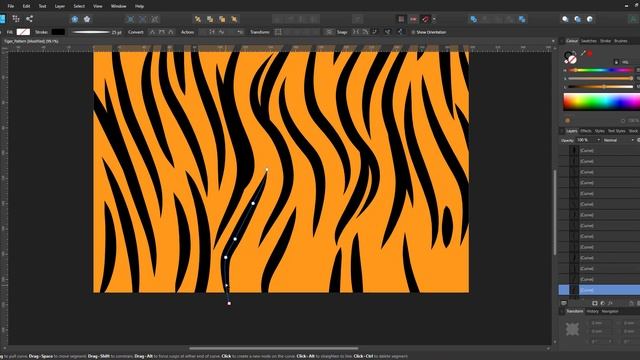Click the Transform anchor point selector
The height and width of the screenshot is (360, 640).
pyautogui.click(x=572, y=329)
